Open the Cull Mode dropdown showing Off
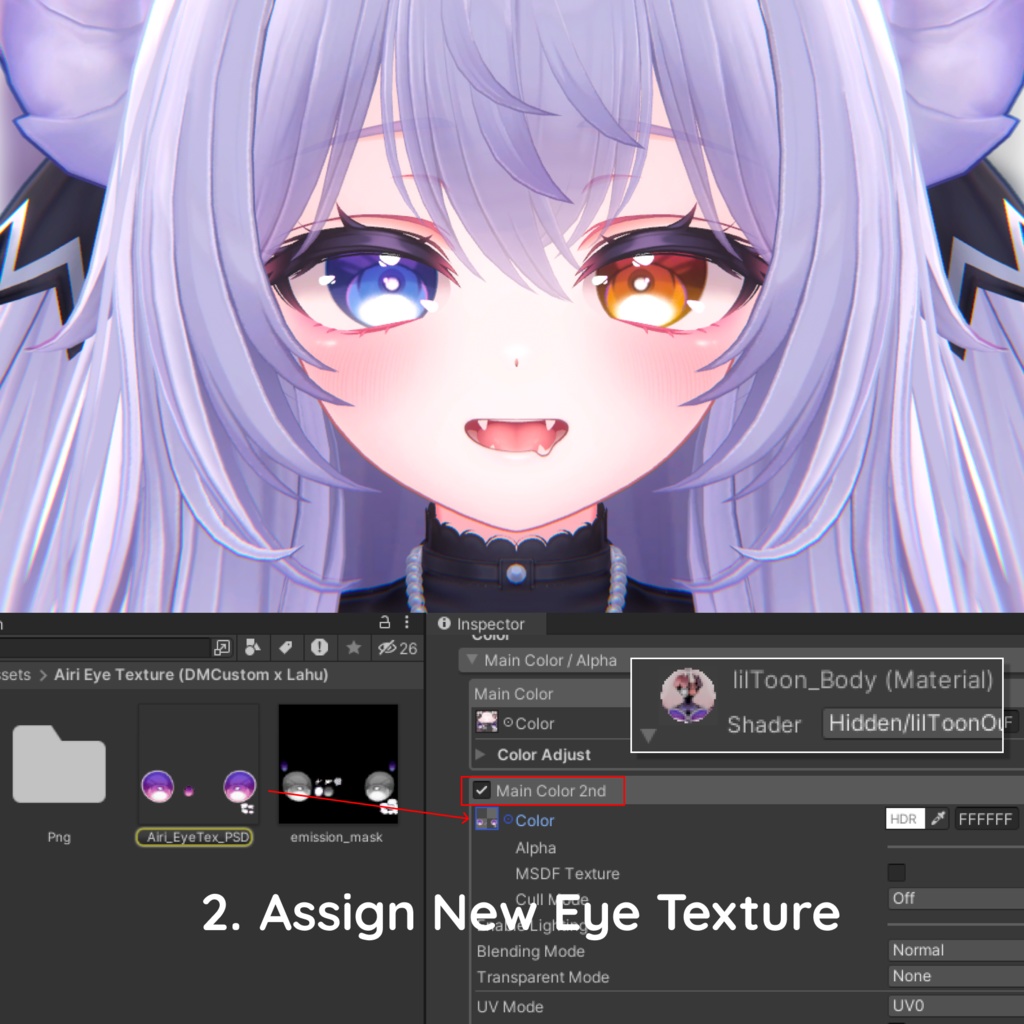Viewport: 1024px width, 1024px height. click(955, 898)
